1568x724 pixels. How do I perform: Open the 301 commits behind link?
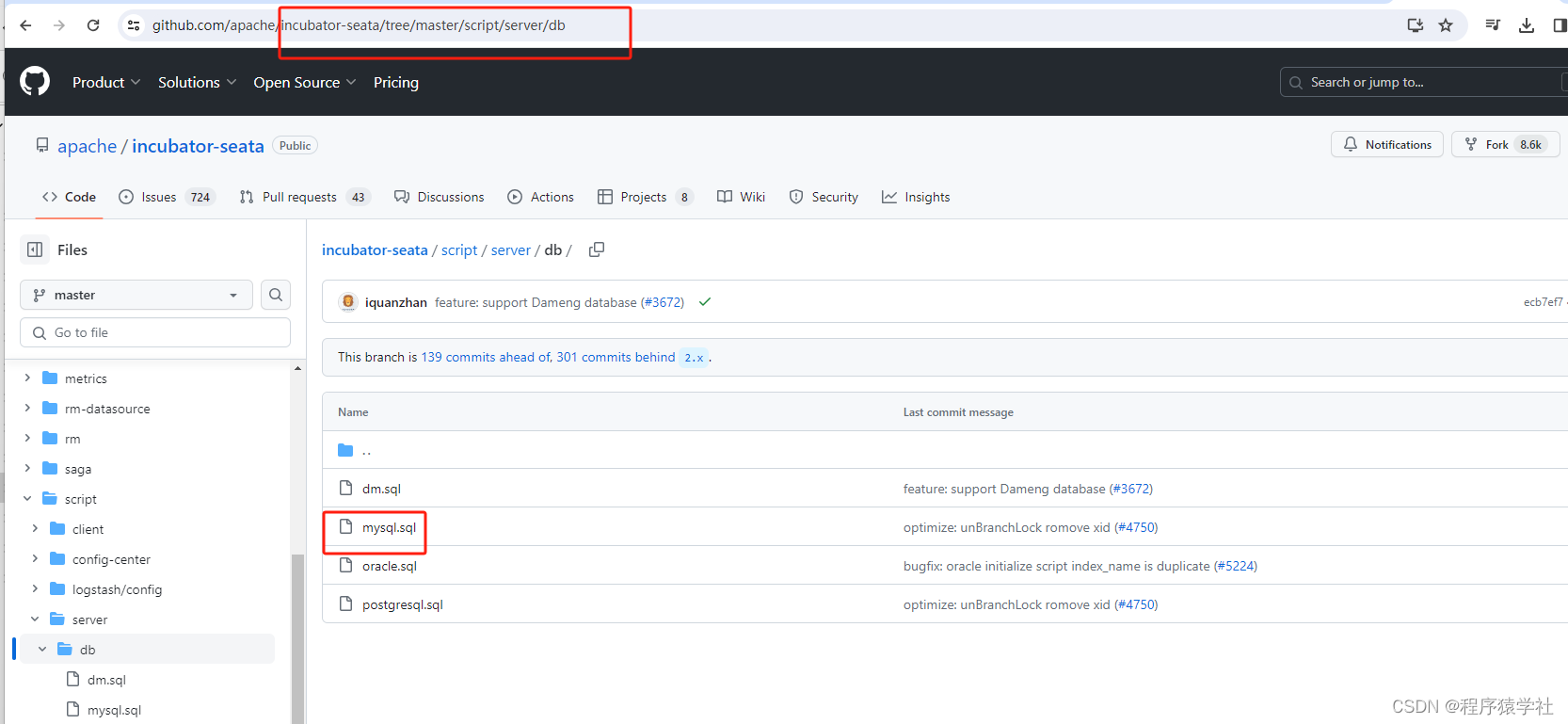(616, 357)
